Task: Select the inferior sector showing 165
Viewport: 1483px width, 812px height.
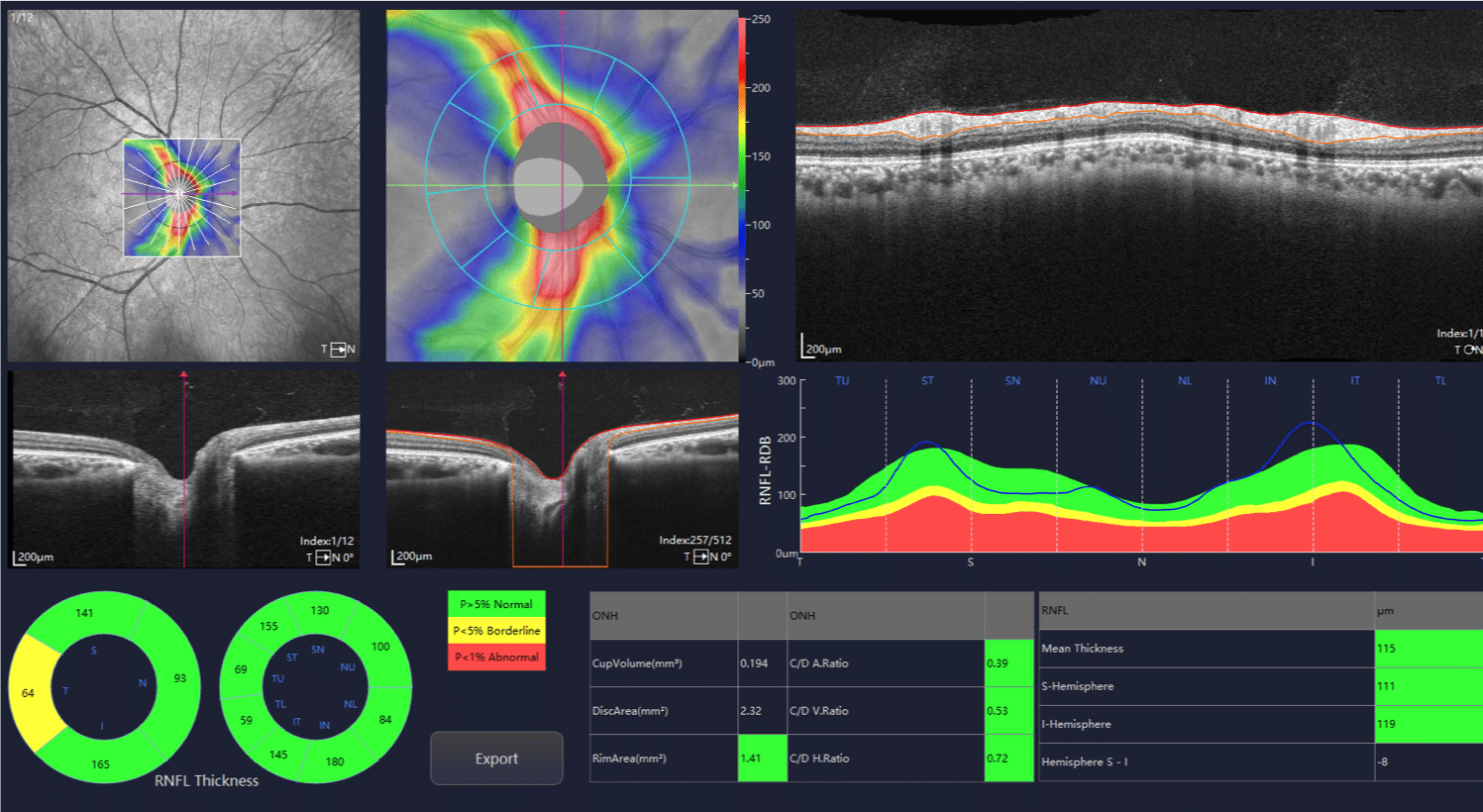Action: point(101,763)
